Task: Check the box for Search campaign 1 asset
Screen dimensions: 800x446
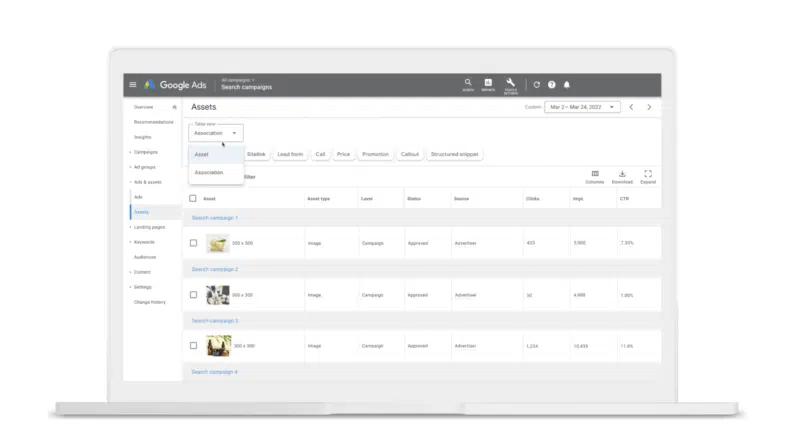Action: tap(194, 243)
